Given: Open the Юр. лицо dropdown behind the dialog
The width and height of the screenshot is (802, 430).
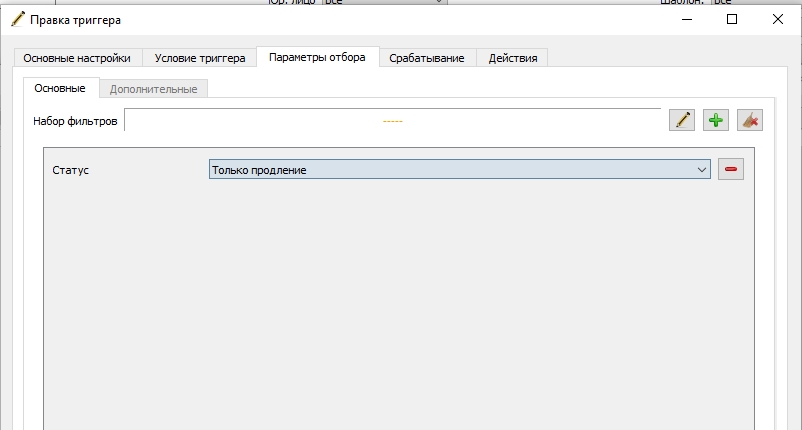Looking at the screenshot, I should pos(385,2).
